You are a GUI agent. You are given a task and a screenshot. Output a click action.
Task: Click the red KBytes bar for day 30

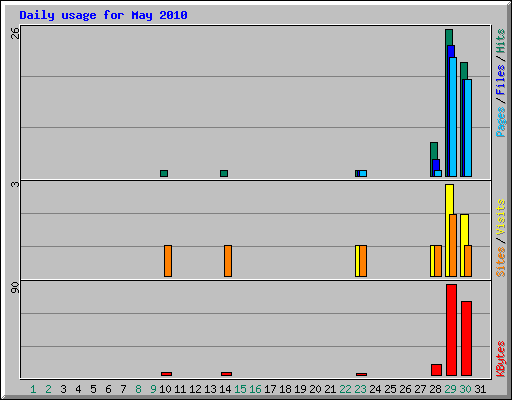pyautogui.click(x=466, y=338)
